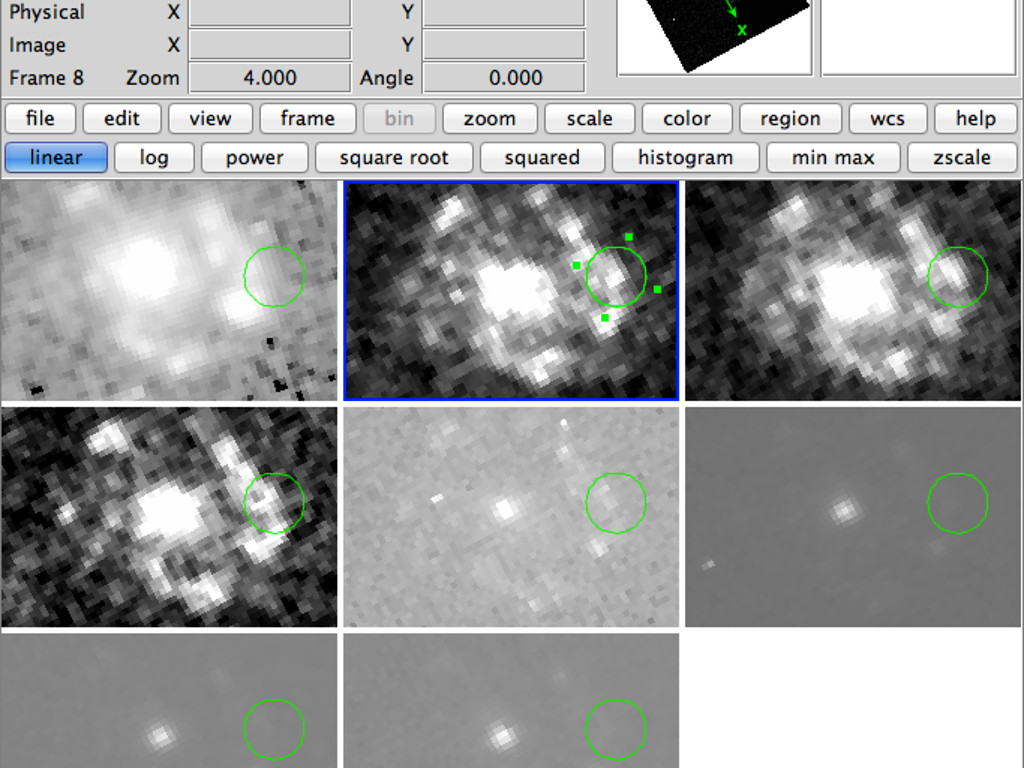Select the bottom-left frame
The image size is (1024, 768).
tap(169, 701)
